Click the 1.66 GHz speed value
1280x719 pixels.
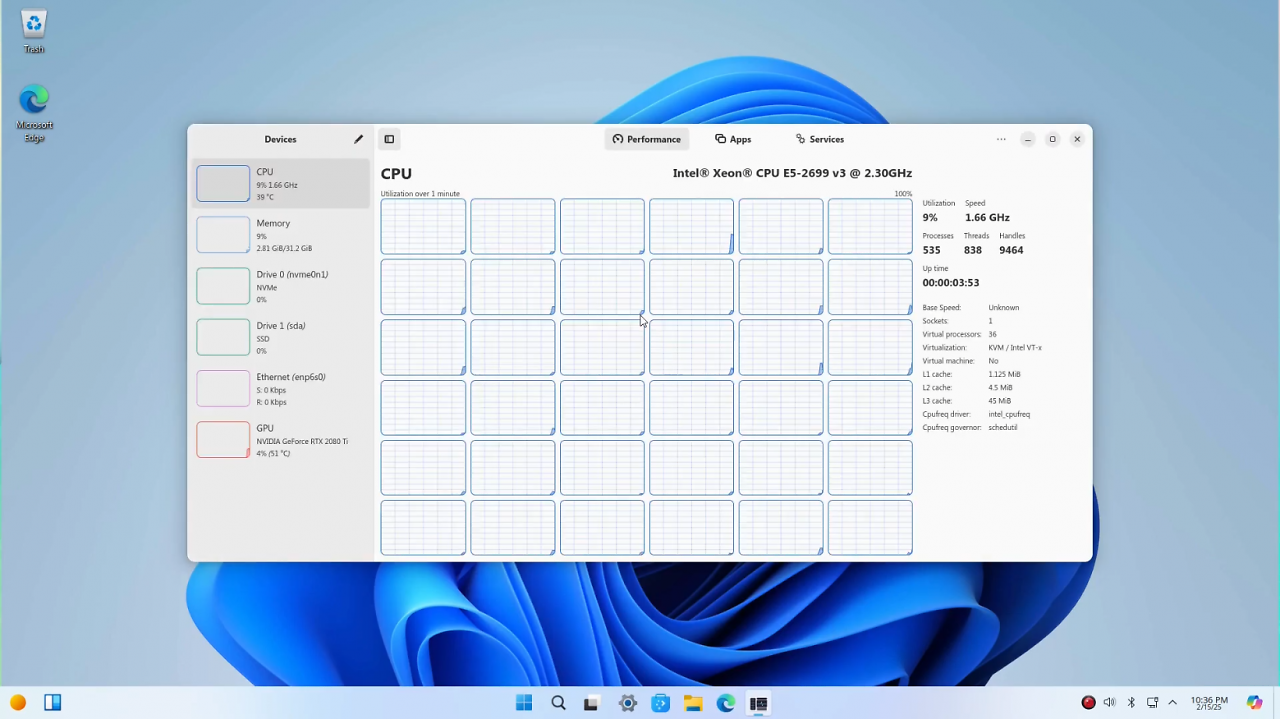point(987,217)
